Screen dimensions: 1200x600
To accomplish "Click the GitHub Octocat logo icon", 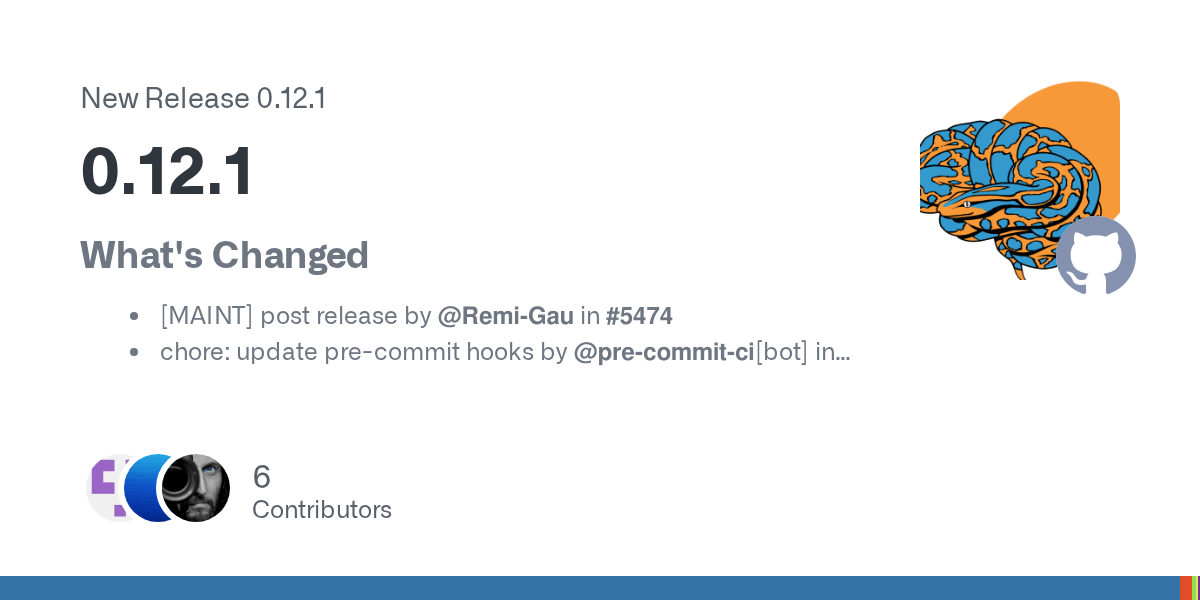I will pos(1096,255).
